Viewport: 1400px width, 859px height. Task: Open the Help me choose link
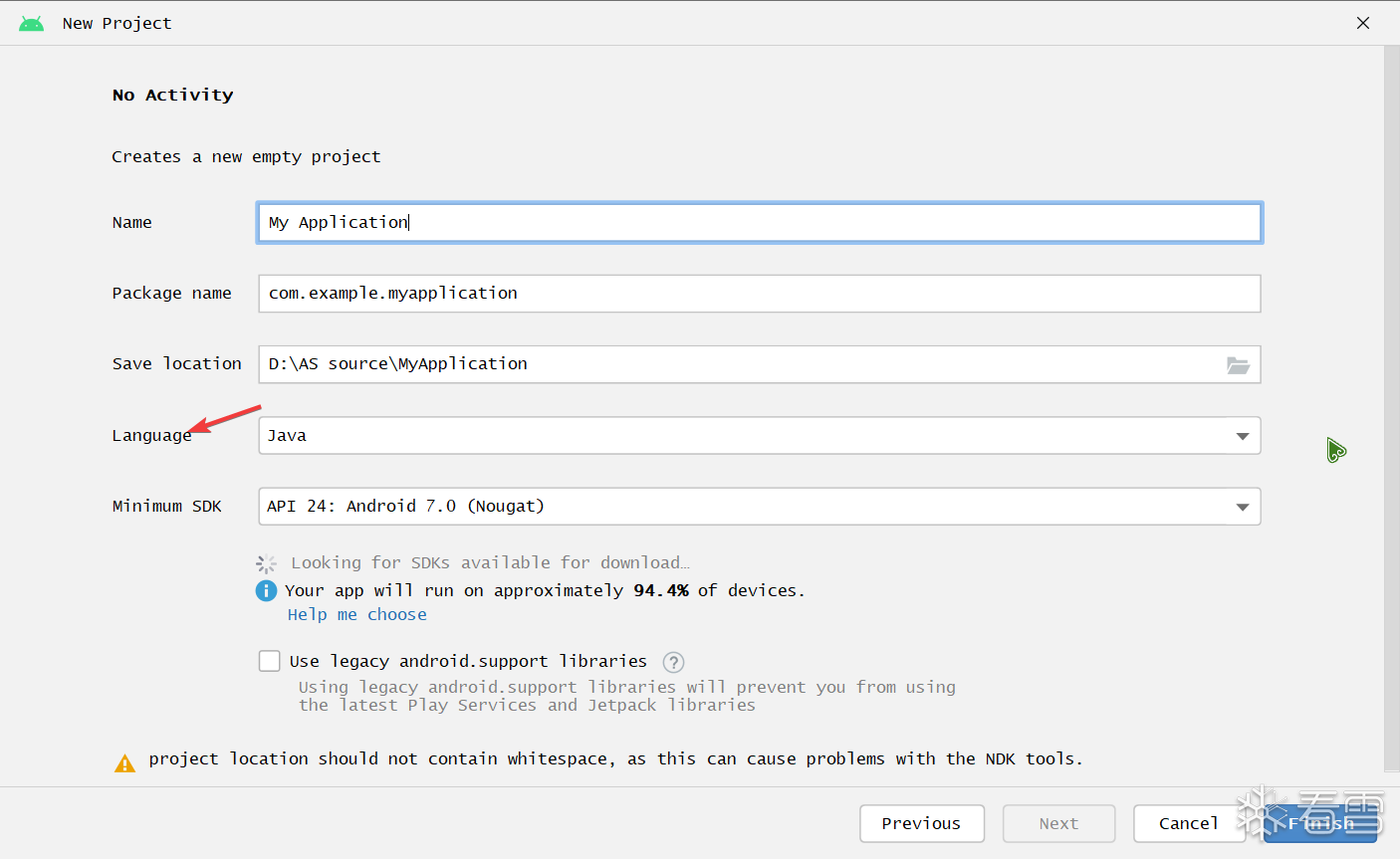(356, 615)
